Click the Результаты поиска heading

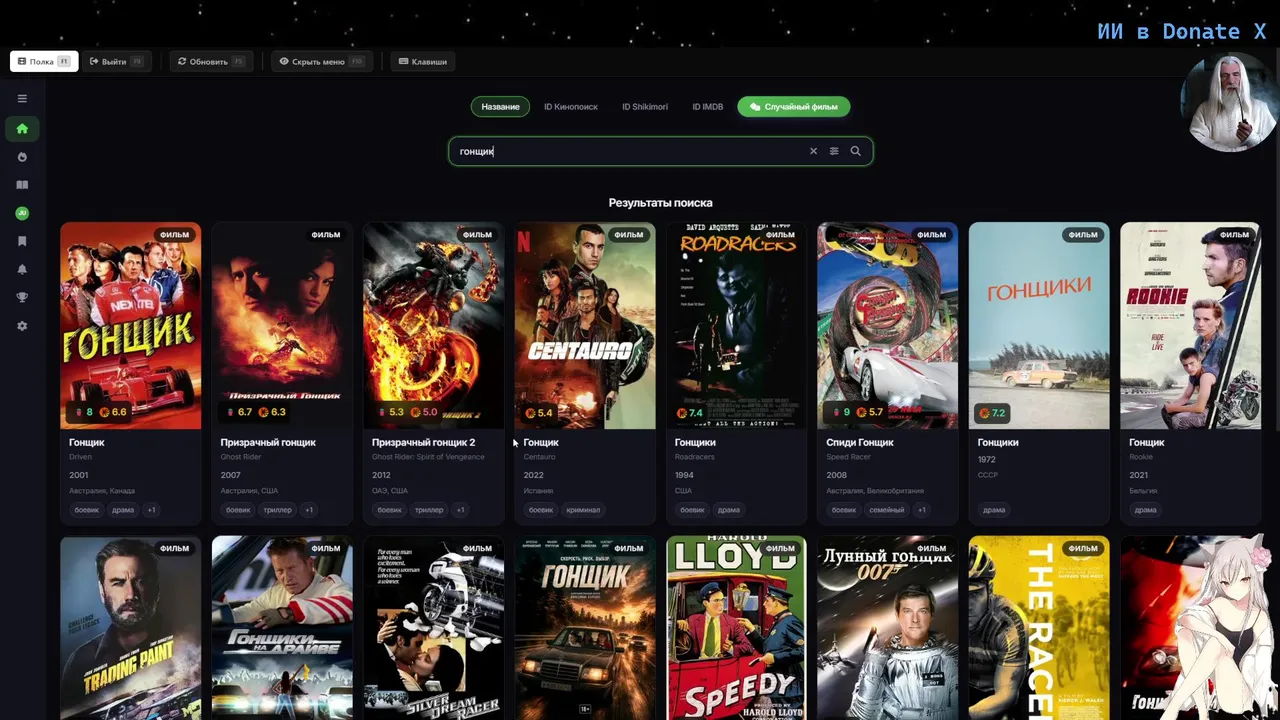661,203
